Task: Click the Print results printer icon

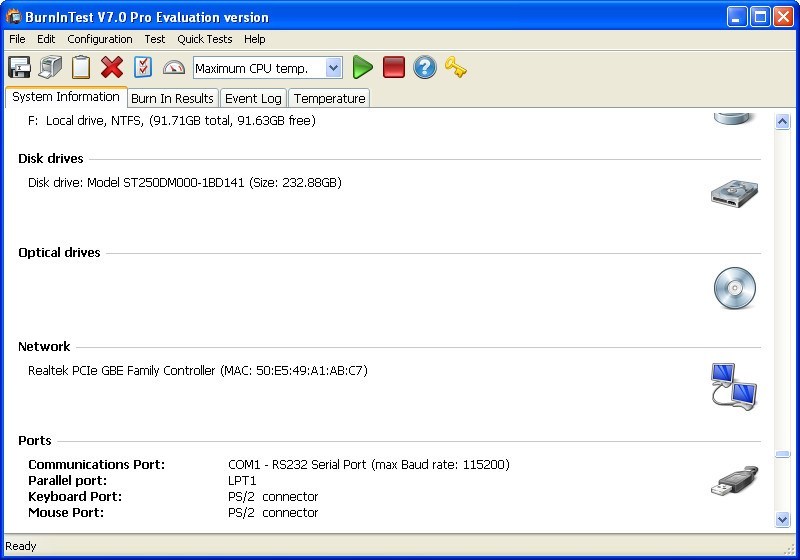Action: point(50,67)
